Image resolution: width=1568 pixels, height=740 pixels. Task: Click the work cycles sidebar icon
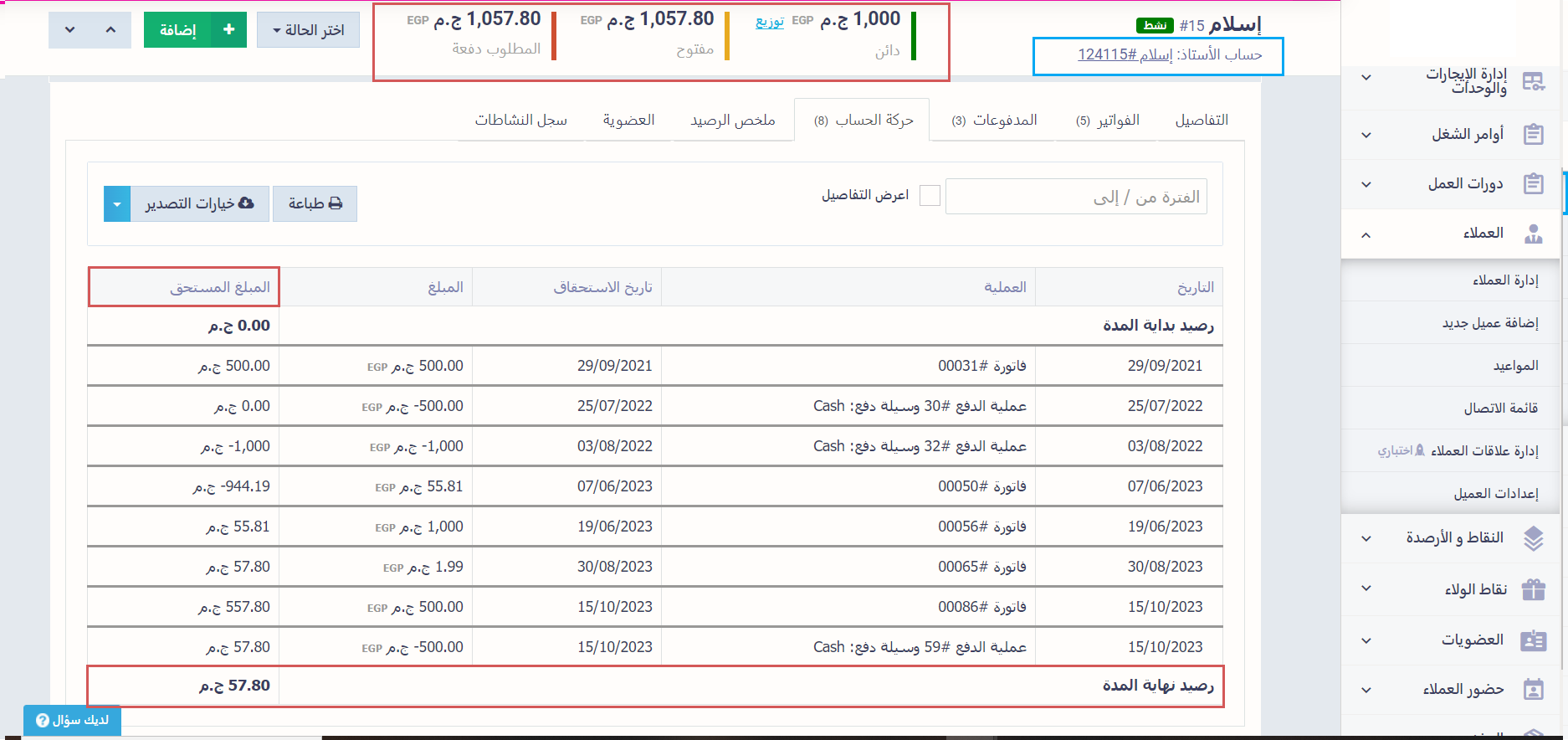(1533, 184)
